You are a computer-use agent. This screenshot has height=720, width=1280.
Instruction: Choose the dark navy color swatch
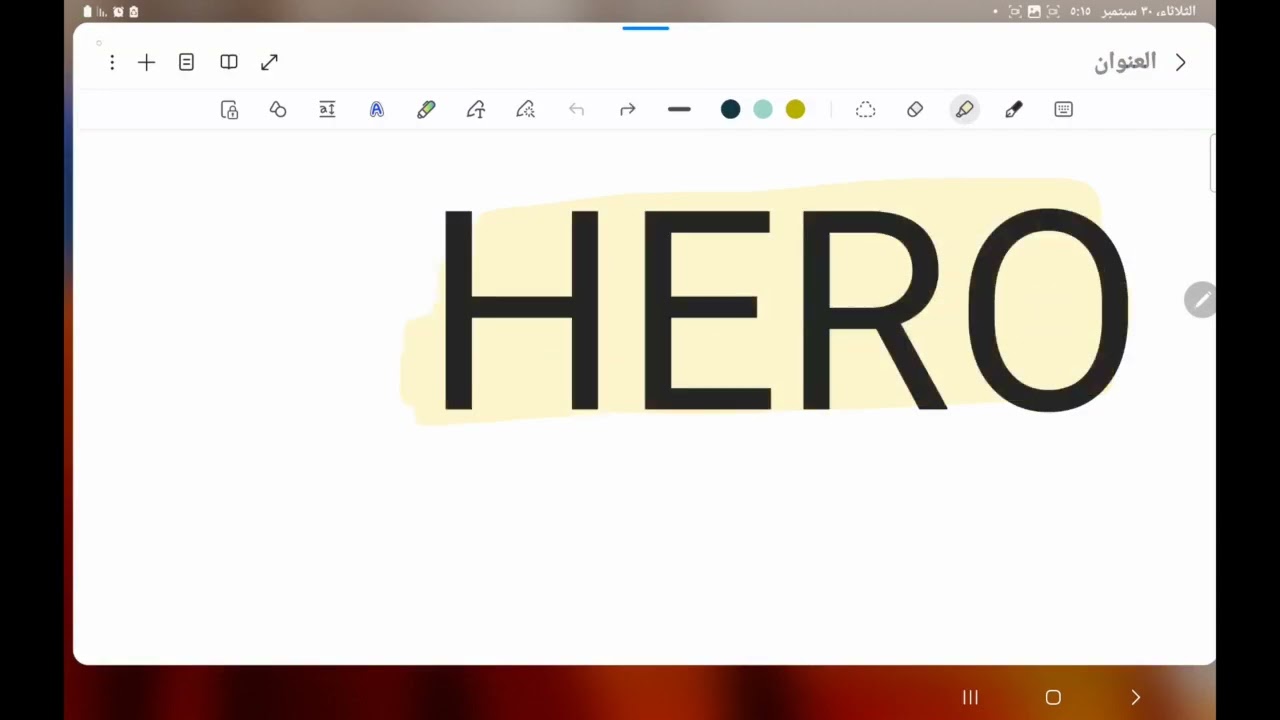(x=731, y=110)
